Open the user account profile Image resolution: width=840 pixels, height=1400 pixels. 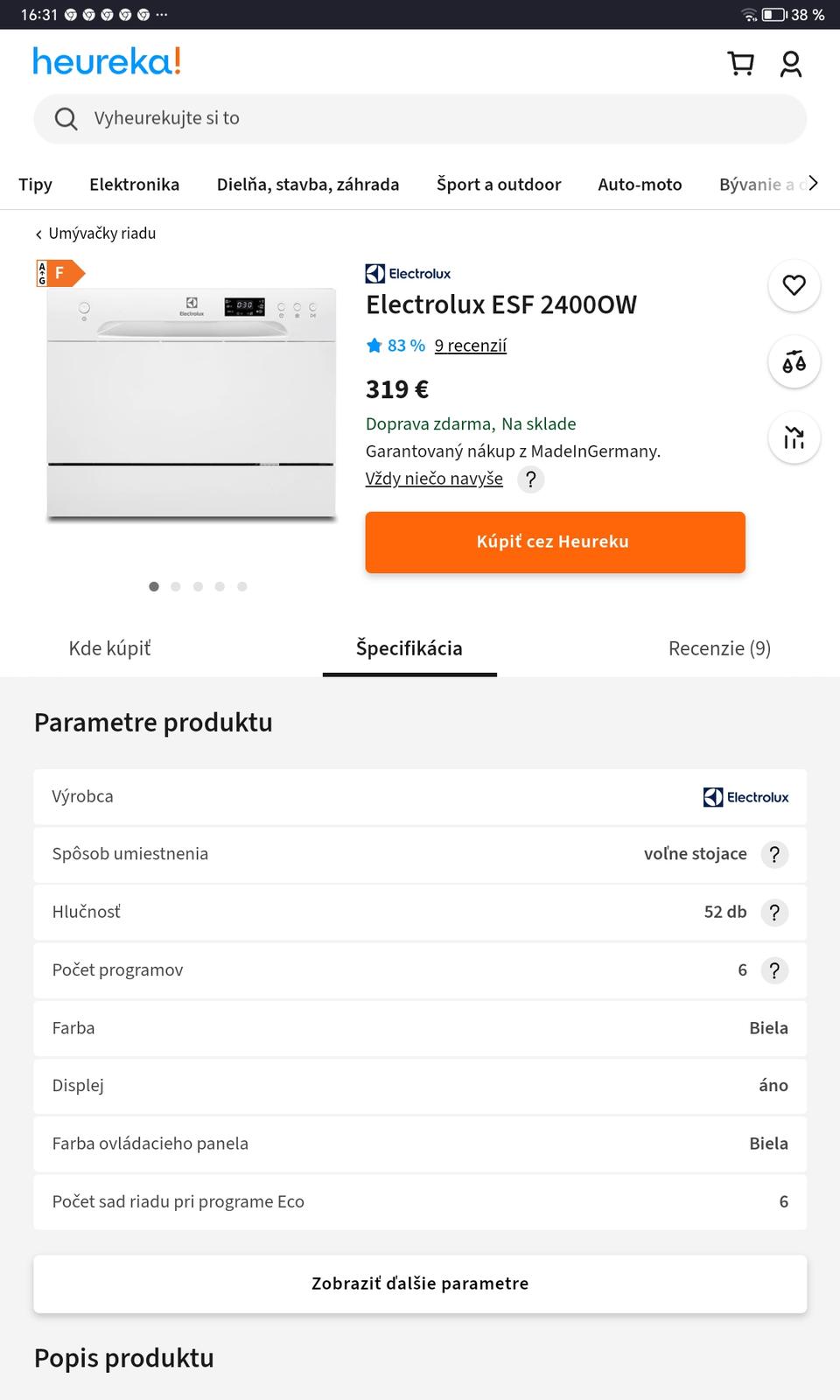[x=791, y=63]
